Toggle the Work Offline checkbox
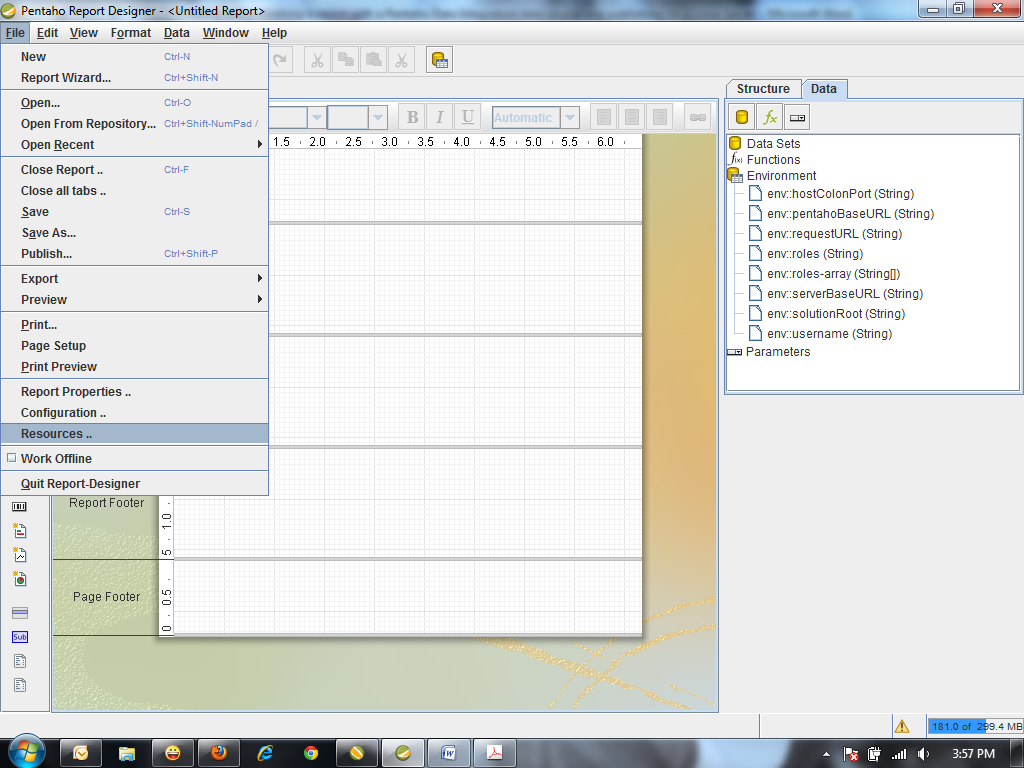Screen dimensions: 1024x768 [x=11, y=458]
